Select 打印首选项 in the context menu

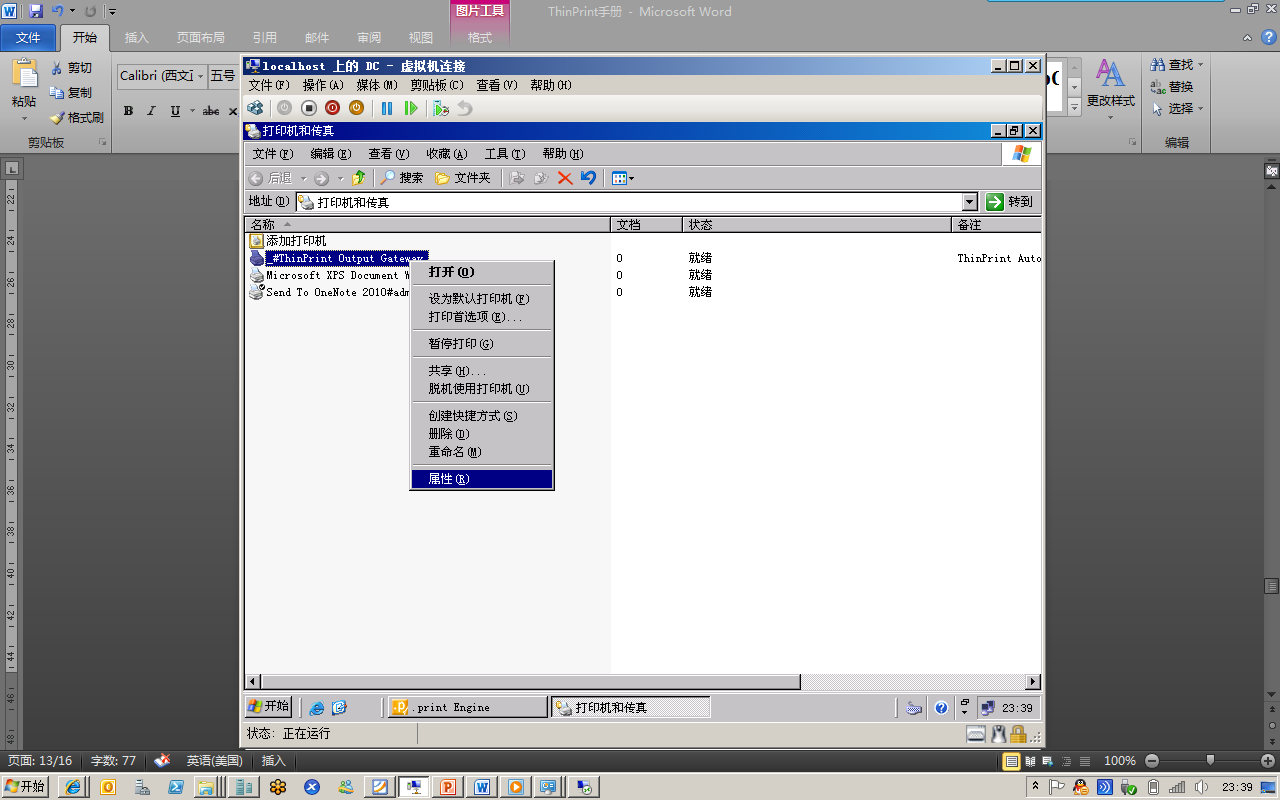(x=482, y=317)
